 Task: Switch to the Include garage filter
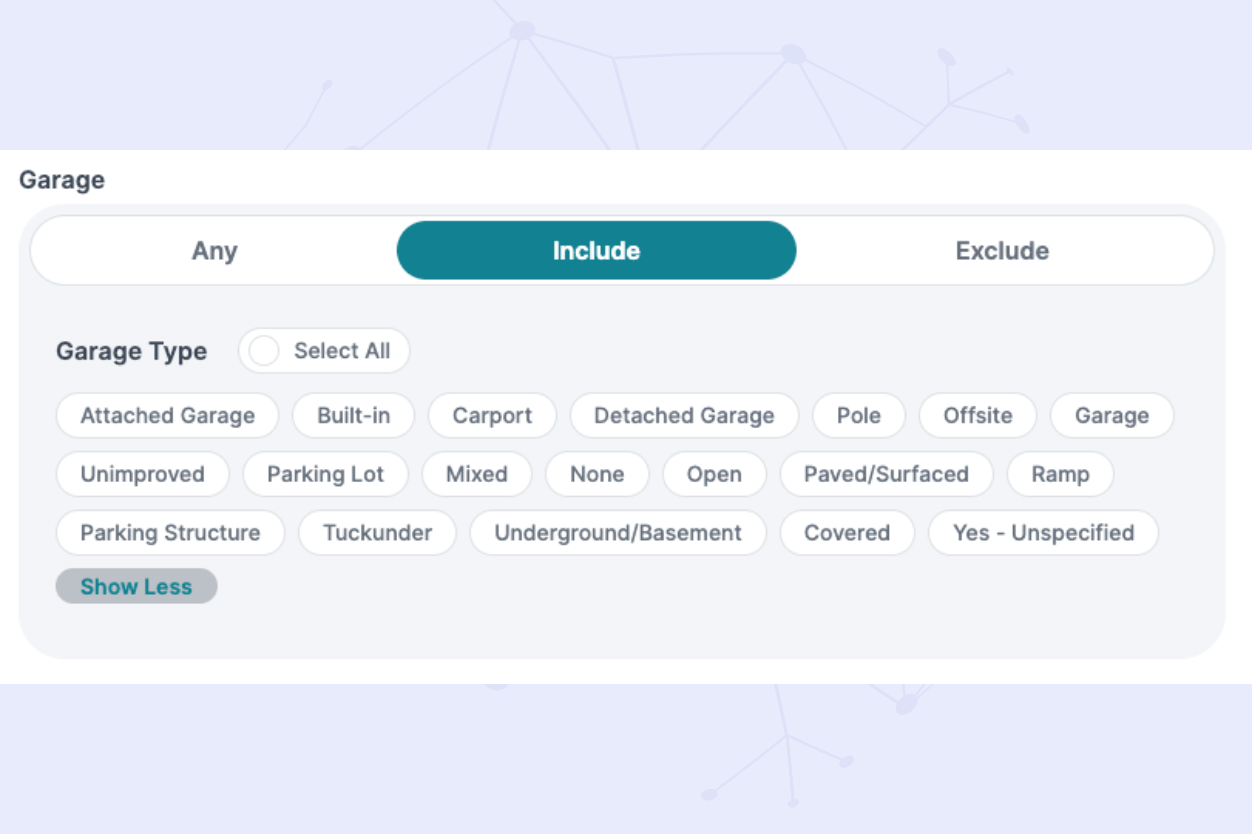pos(596,250)
